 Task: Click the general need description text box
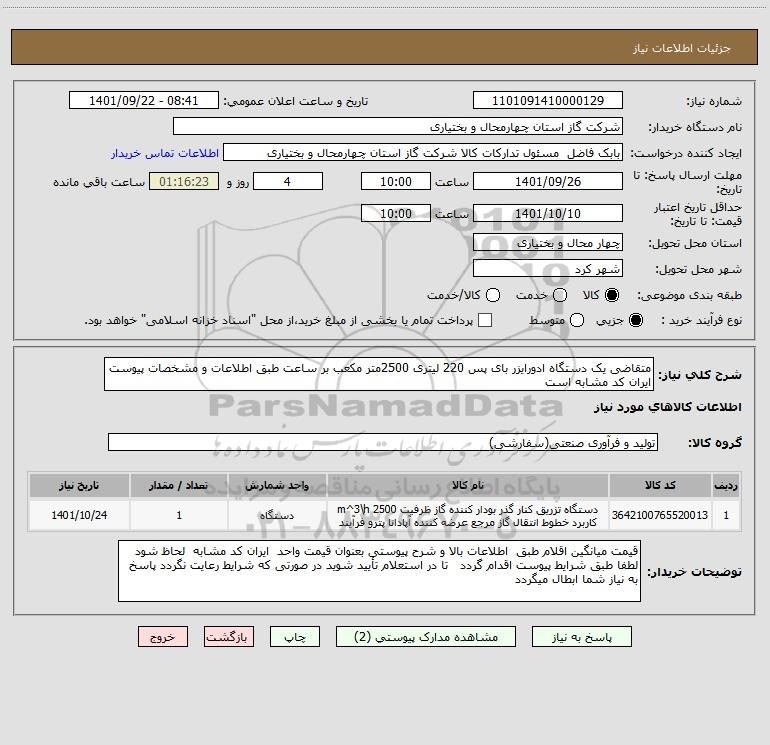[x=379, y=374]
